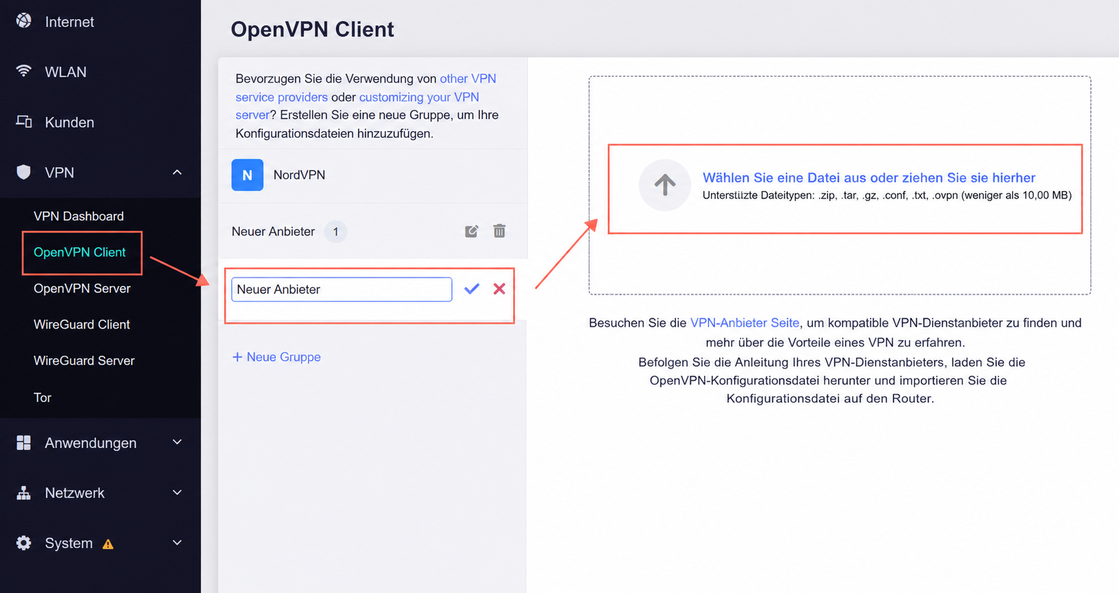Screen dimensions: 1119x593
Task: Confirm the group name with the checkmark
Action: (x=472, y=289)
